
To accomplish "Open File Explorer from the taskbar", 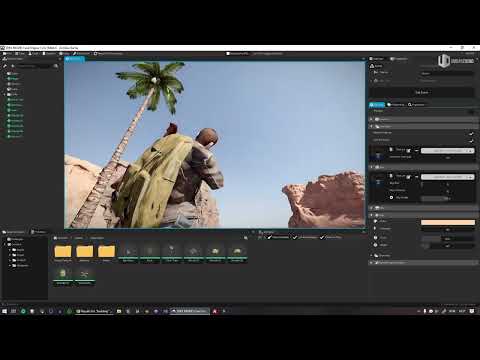I will 119,311.
